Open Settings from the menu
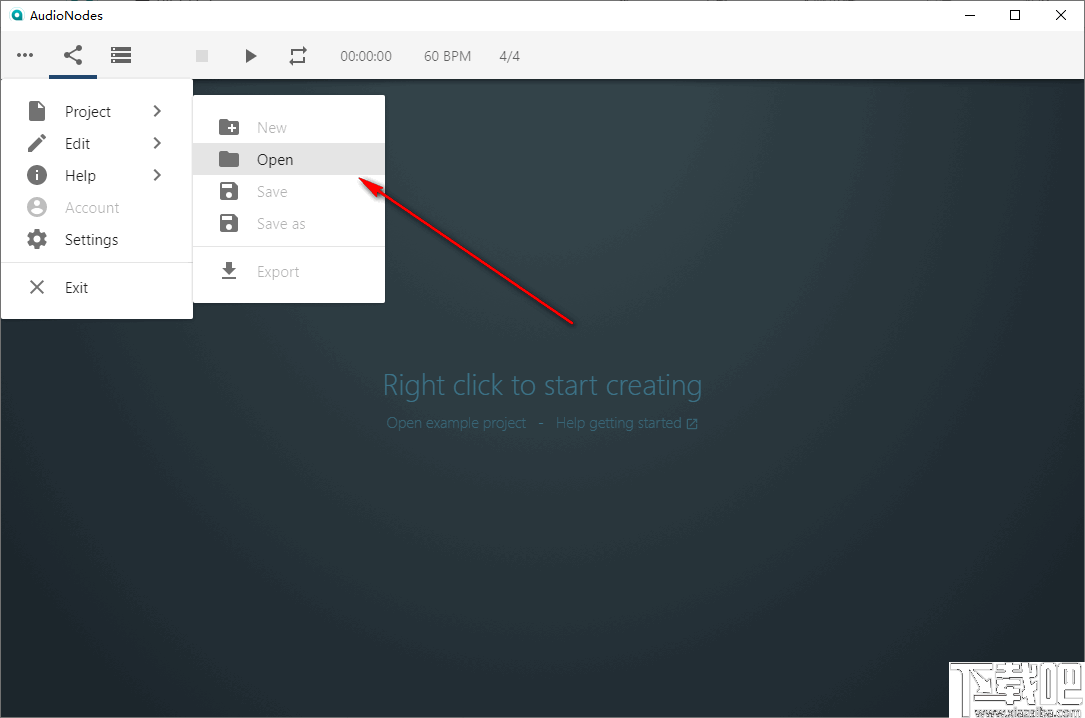 (x=97, y=239)
